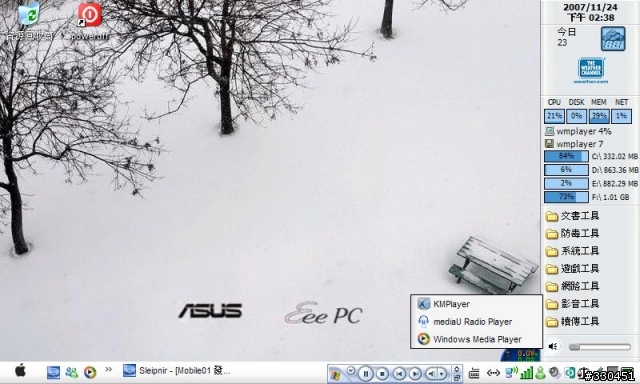Click the dotted double-arrow tray icon
This screenshot has height=384, width=640.
[493, 373]
